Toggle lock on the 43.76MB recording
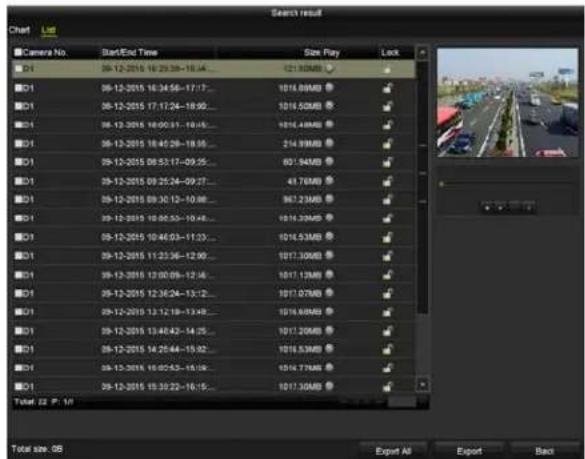585x459 pixels. [x=388, y=181]
